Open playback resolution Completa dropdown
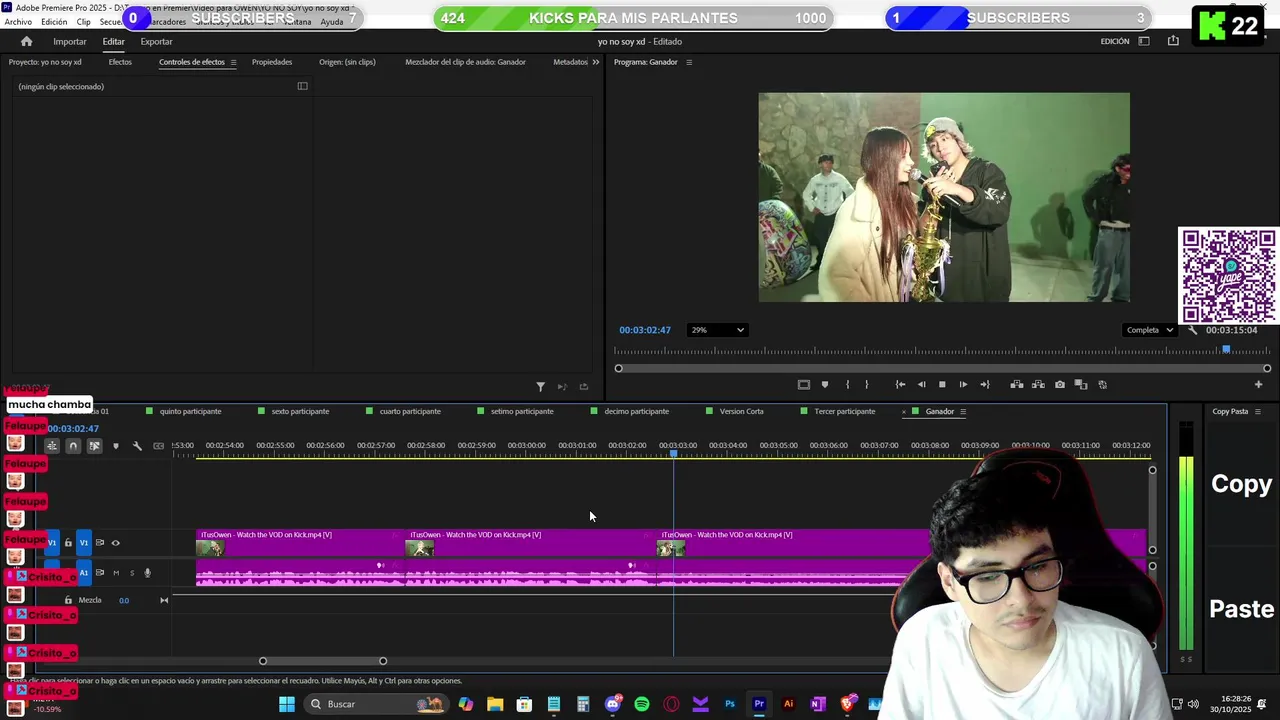Screen dimensions: 1280x720 point(1149,330)
